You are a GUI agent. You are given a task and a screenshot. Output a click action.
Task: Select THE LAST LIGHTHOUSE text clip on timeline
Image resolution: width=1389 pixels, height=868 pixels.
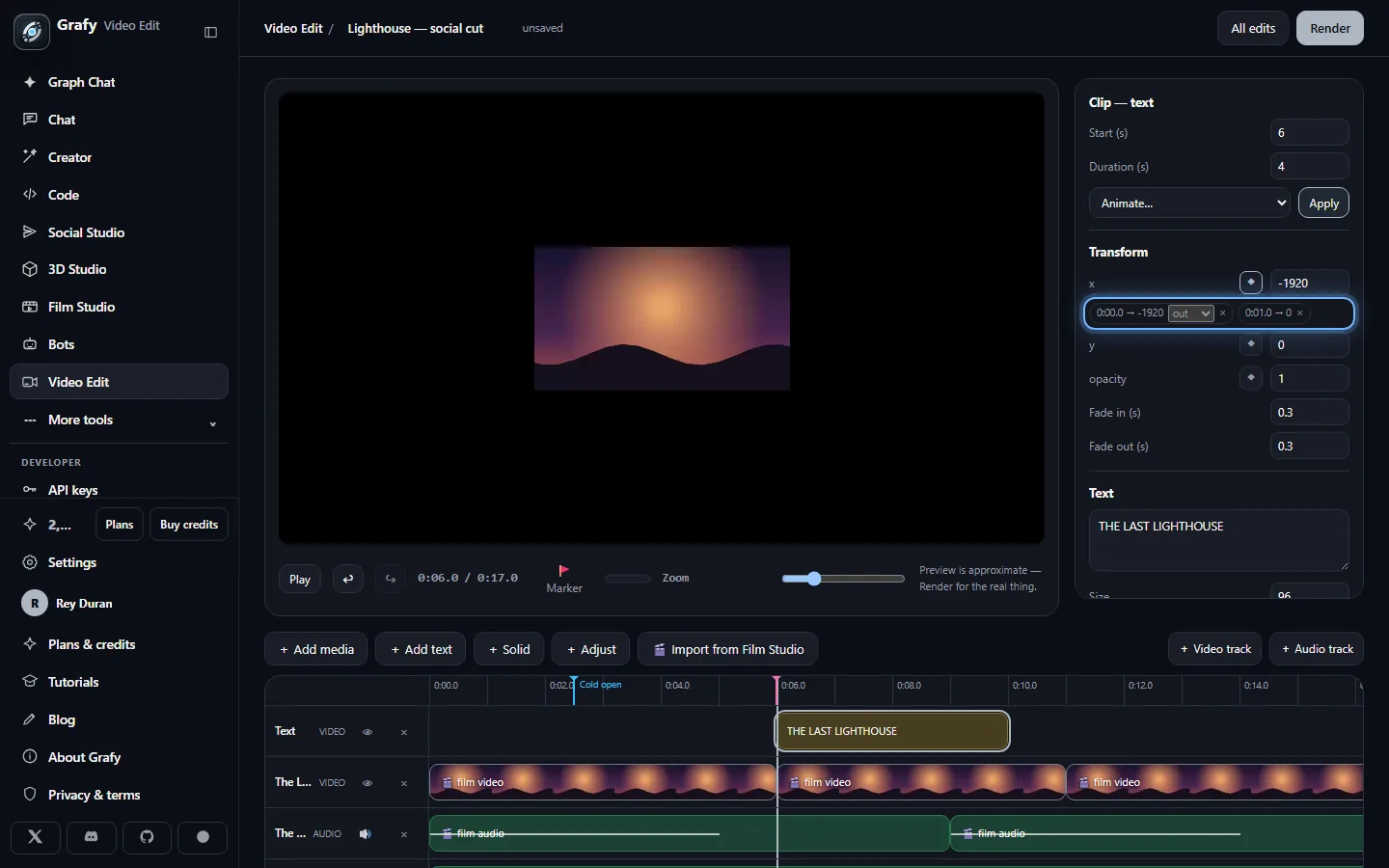[x=893, y=731]
